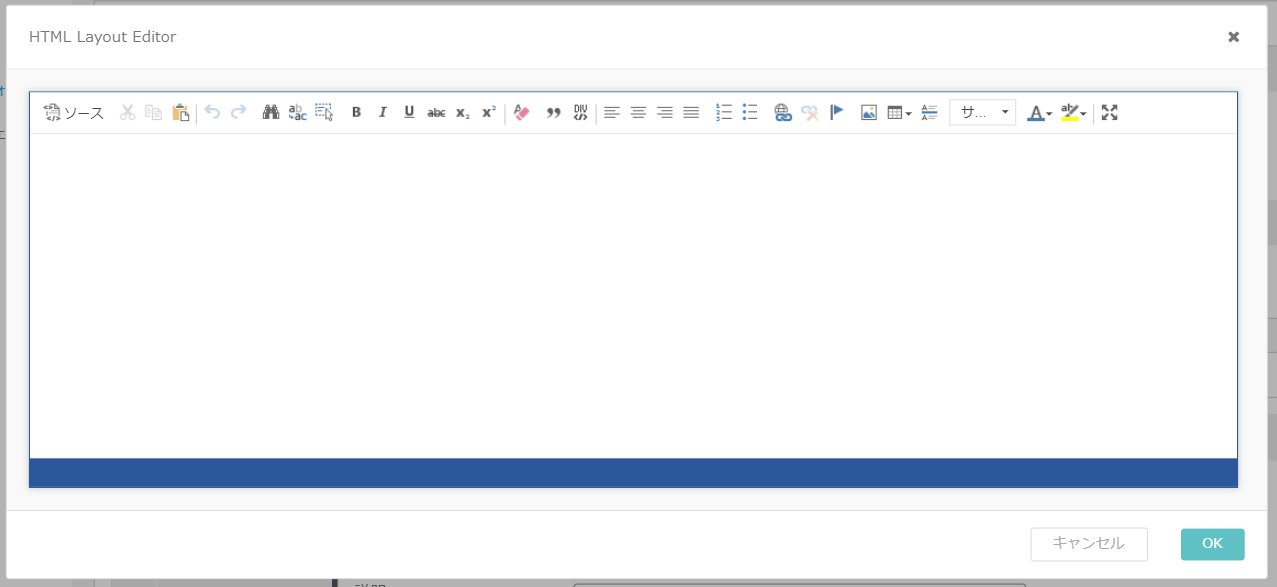
Task: Close the HTML Layout Editor dialog
Action: [1234, 37]
